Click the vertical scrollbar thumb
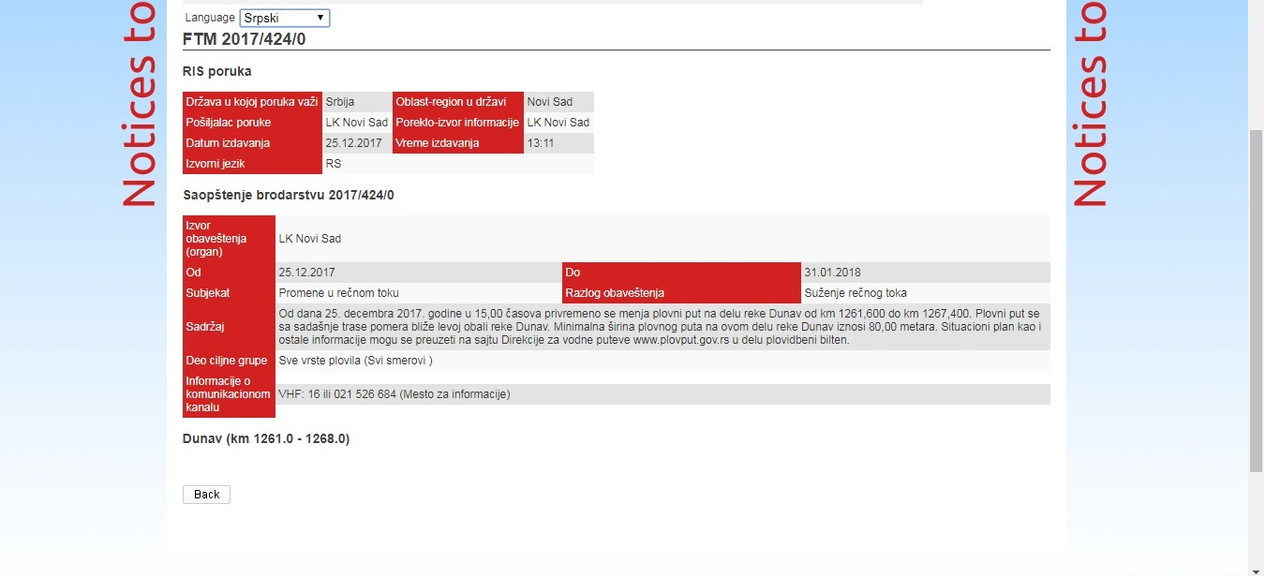Image resolution: width=1280 pixels, height=576 pixels. coord(1256,300)
